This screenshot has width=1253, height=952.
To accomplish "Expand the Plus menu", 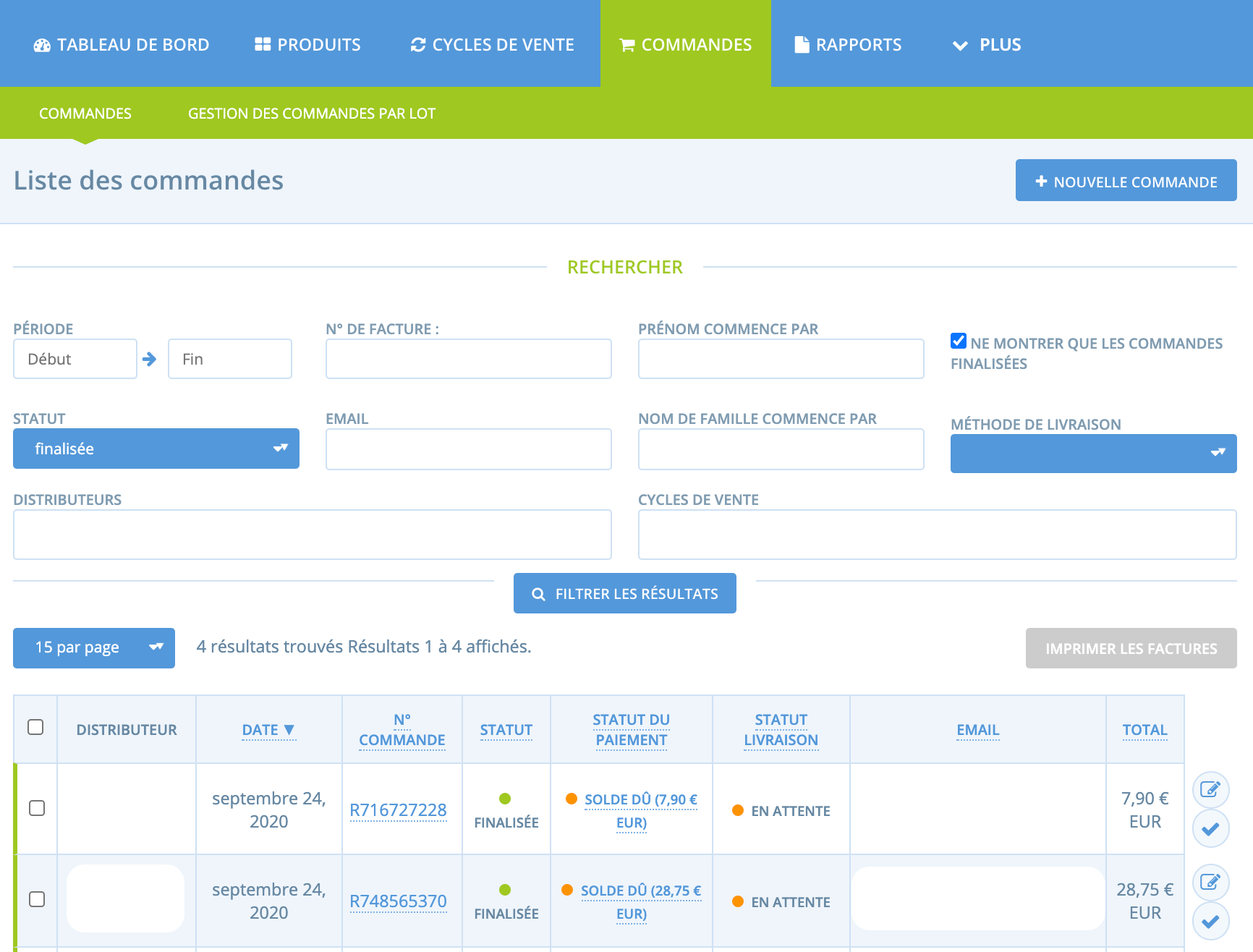I will coord(987,45).
